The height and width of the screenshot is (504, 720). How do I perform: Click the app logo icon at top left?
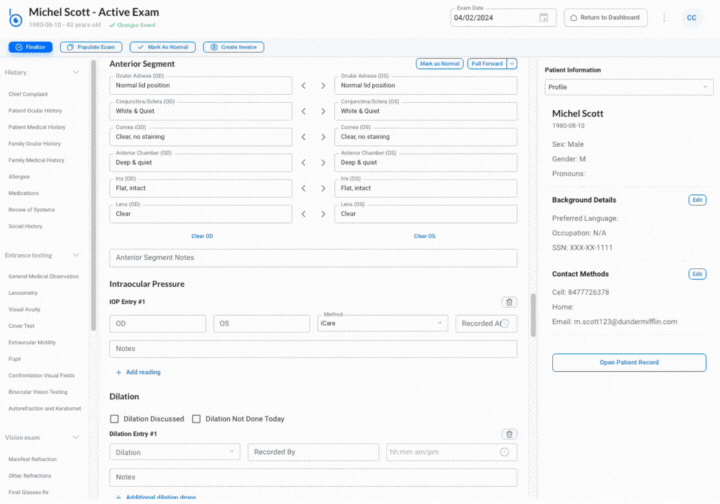click(x=15, y=18)
